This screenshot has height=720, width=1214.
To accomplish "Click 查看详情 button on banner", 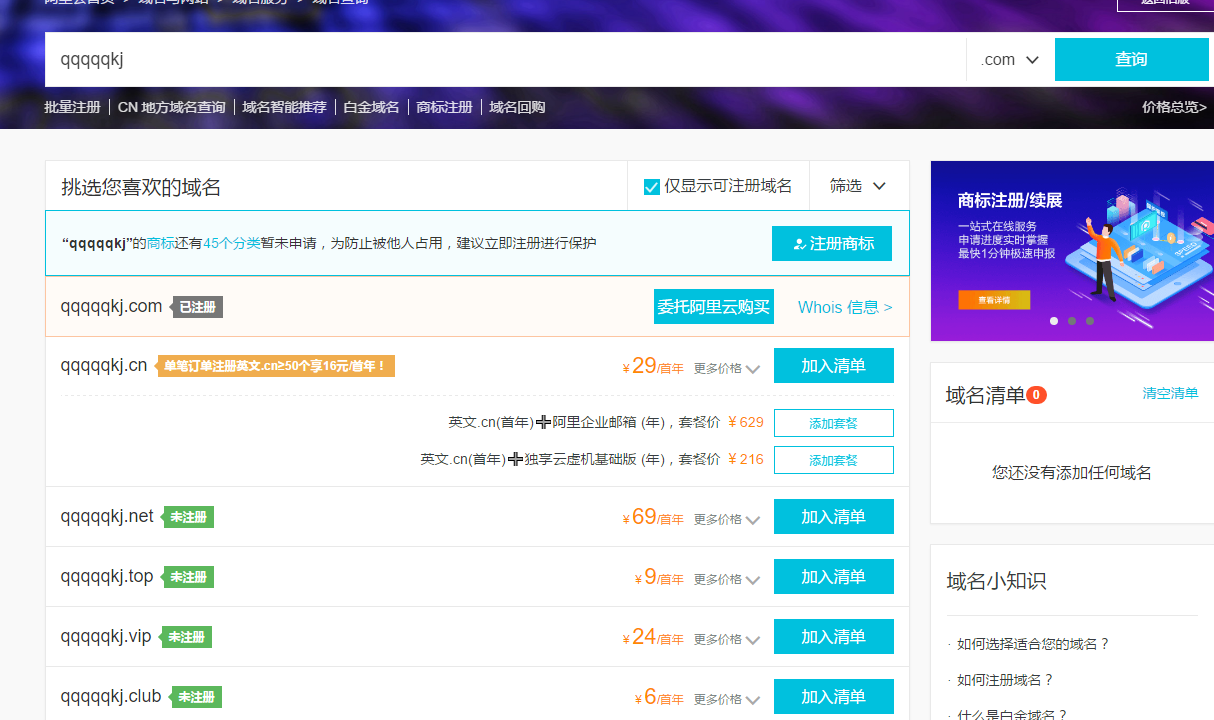I will [994, 300].
